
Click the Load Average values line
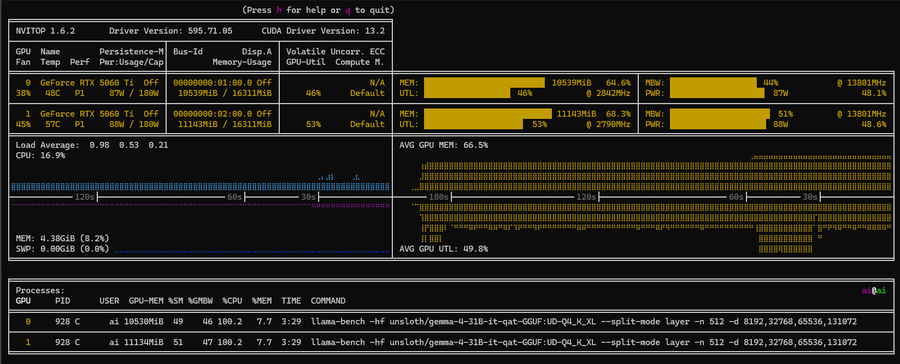tap(92, 145)
